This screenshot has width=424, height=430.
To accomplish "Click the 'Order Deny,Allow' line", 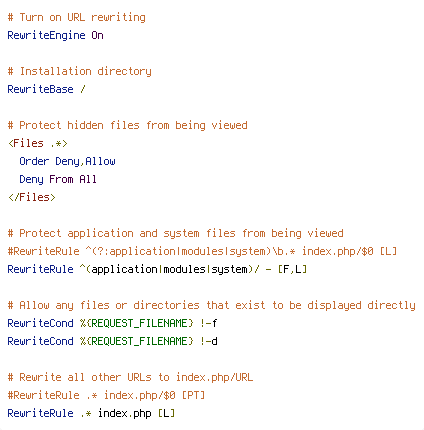I will [x=67, y=161].
